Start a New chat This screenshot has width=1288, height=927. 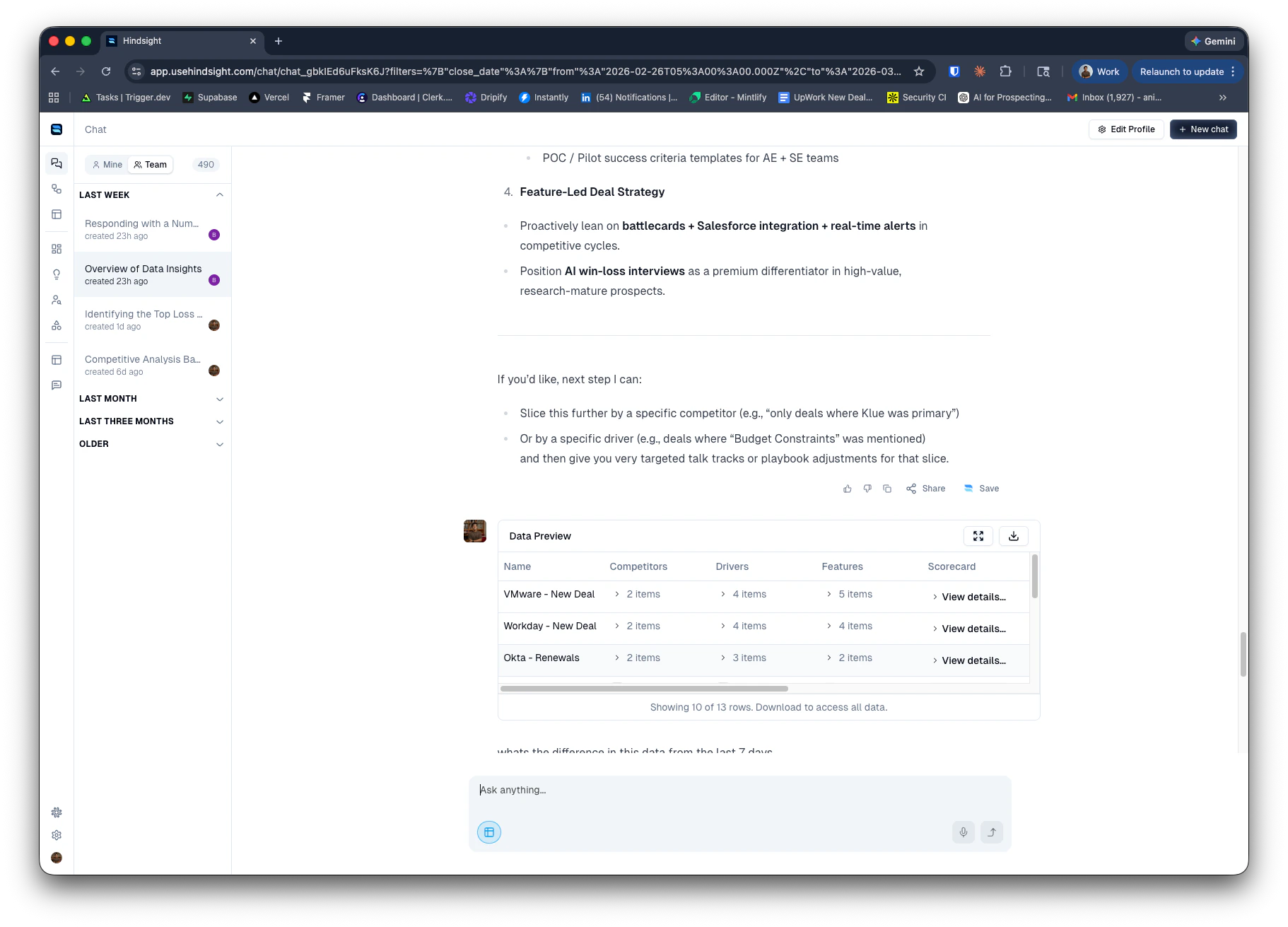[x=1202, y=129]
